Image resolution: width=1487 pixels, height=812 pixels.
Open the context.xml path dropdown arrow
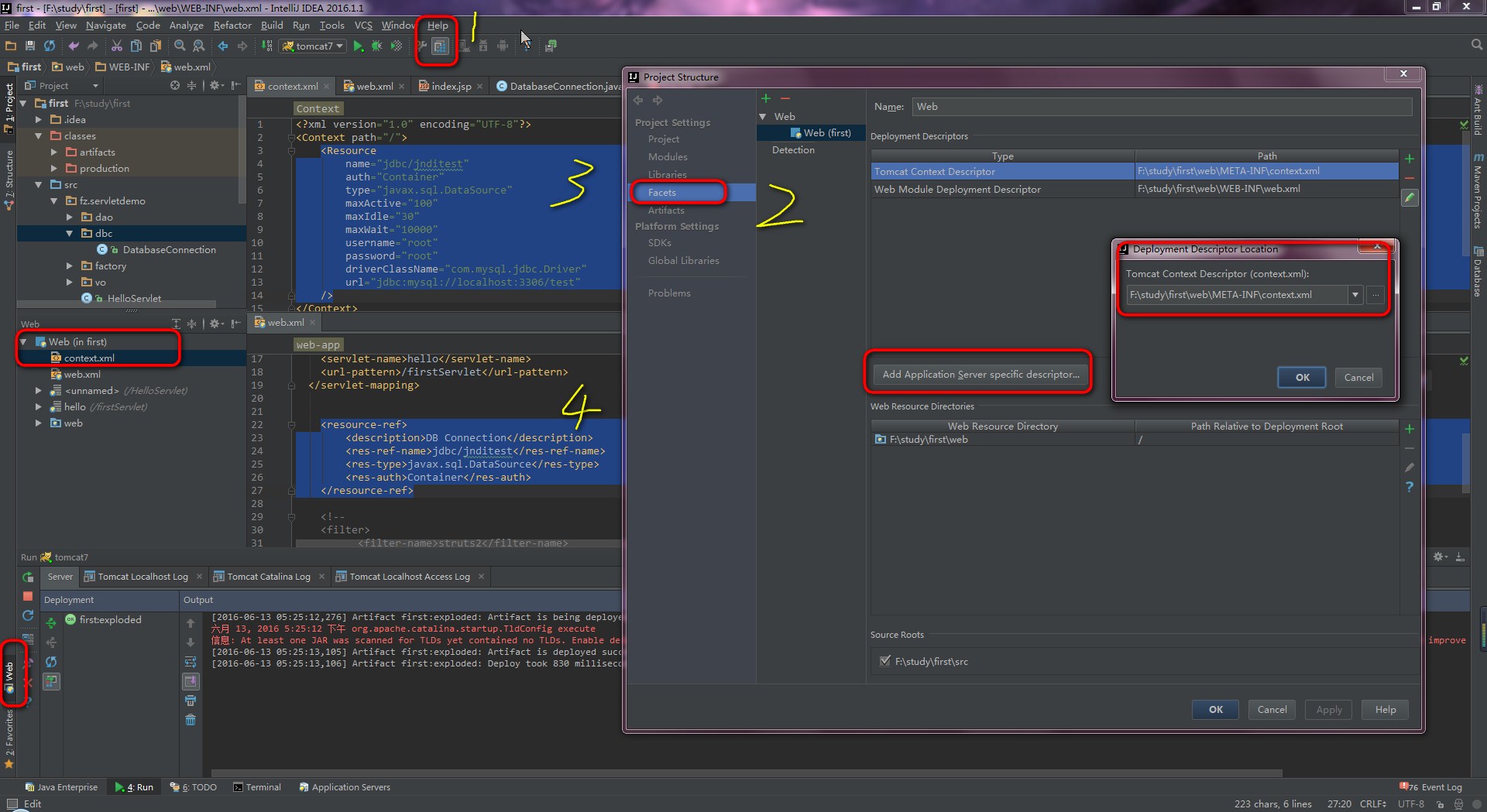click(x=1355, y=295)
